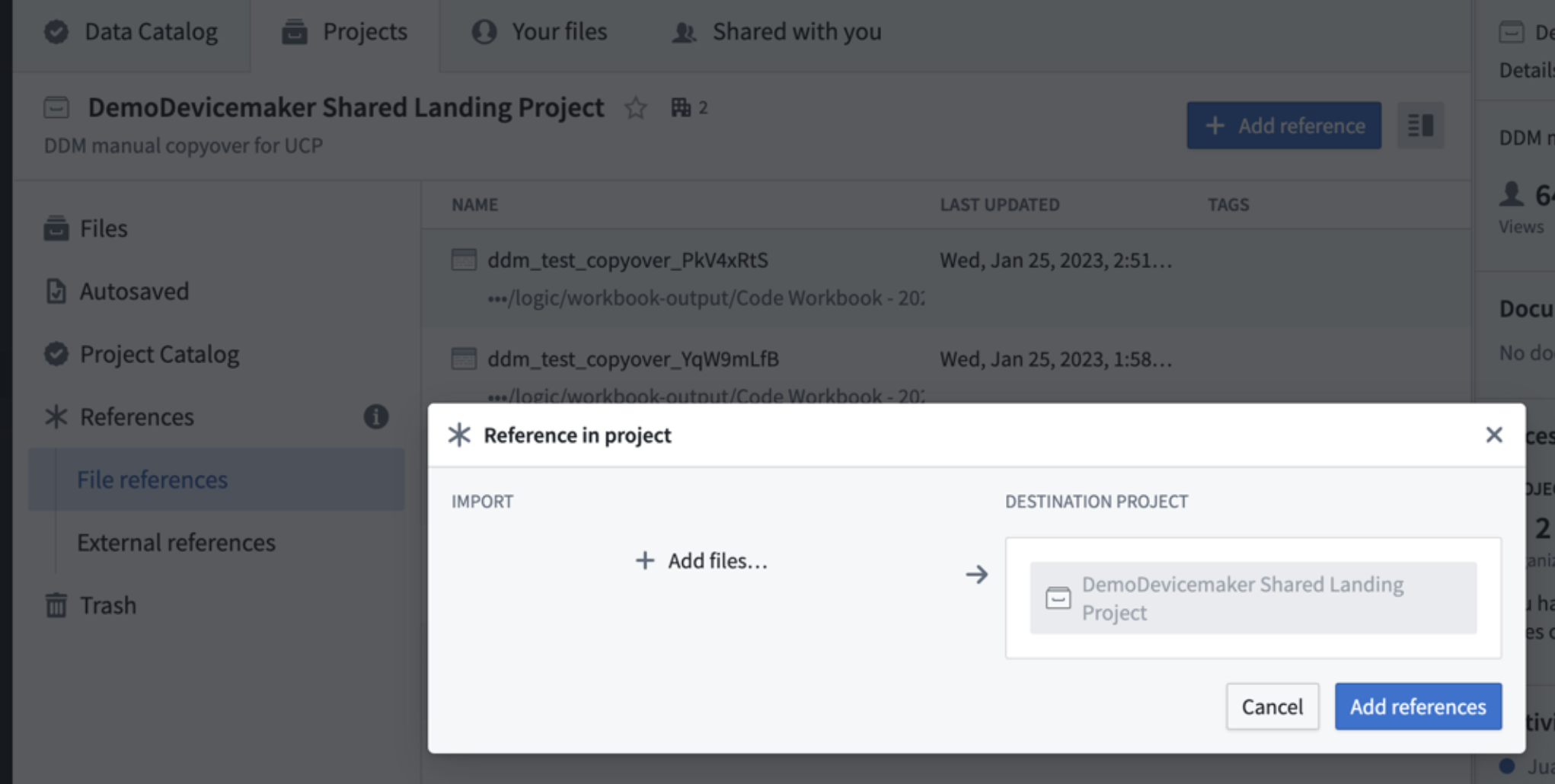Click the Files sidebar icon

tap(56, 228)
